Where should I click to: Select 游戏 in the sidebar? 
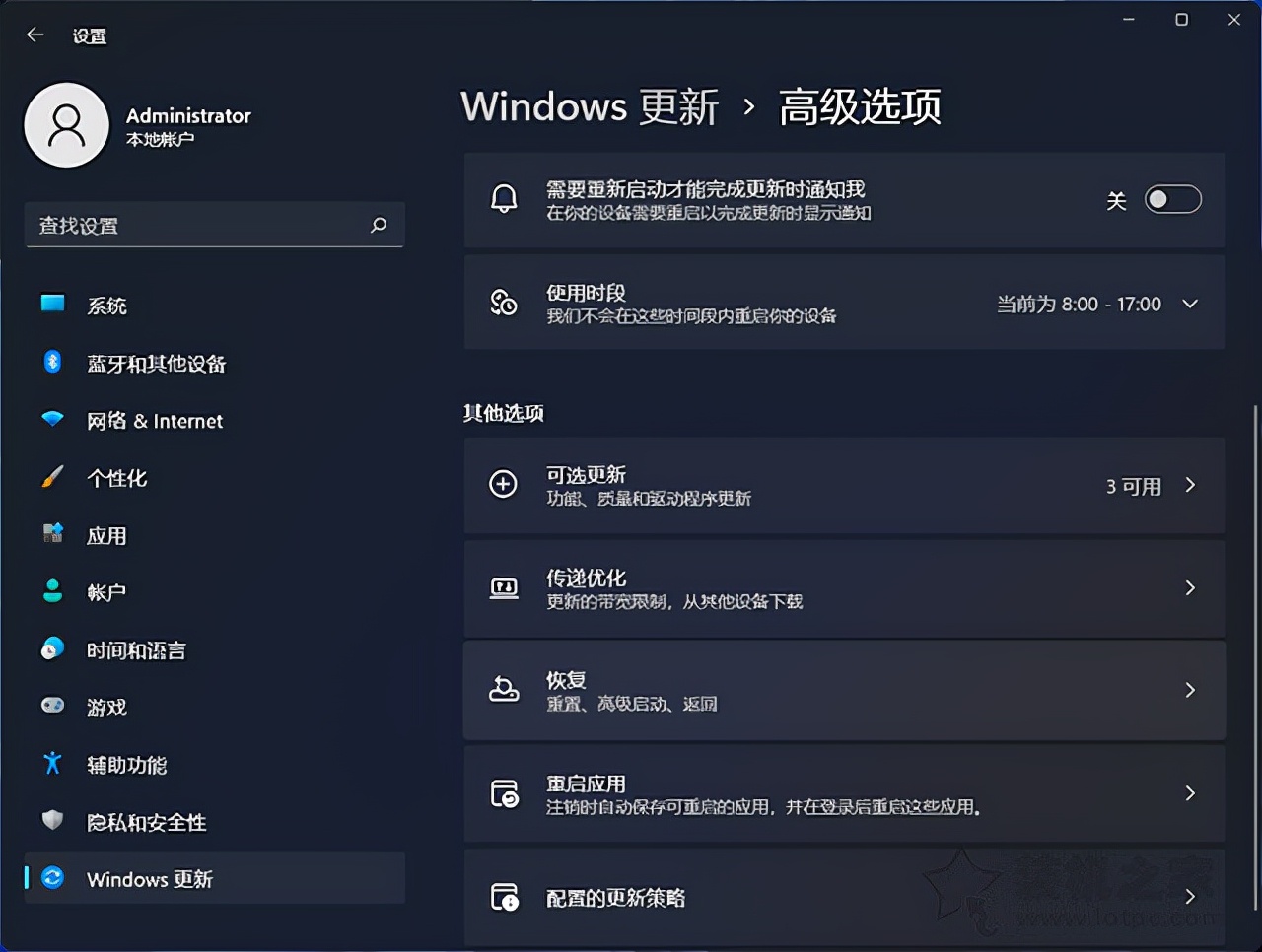click(x=215, y=707)
